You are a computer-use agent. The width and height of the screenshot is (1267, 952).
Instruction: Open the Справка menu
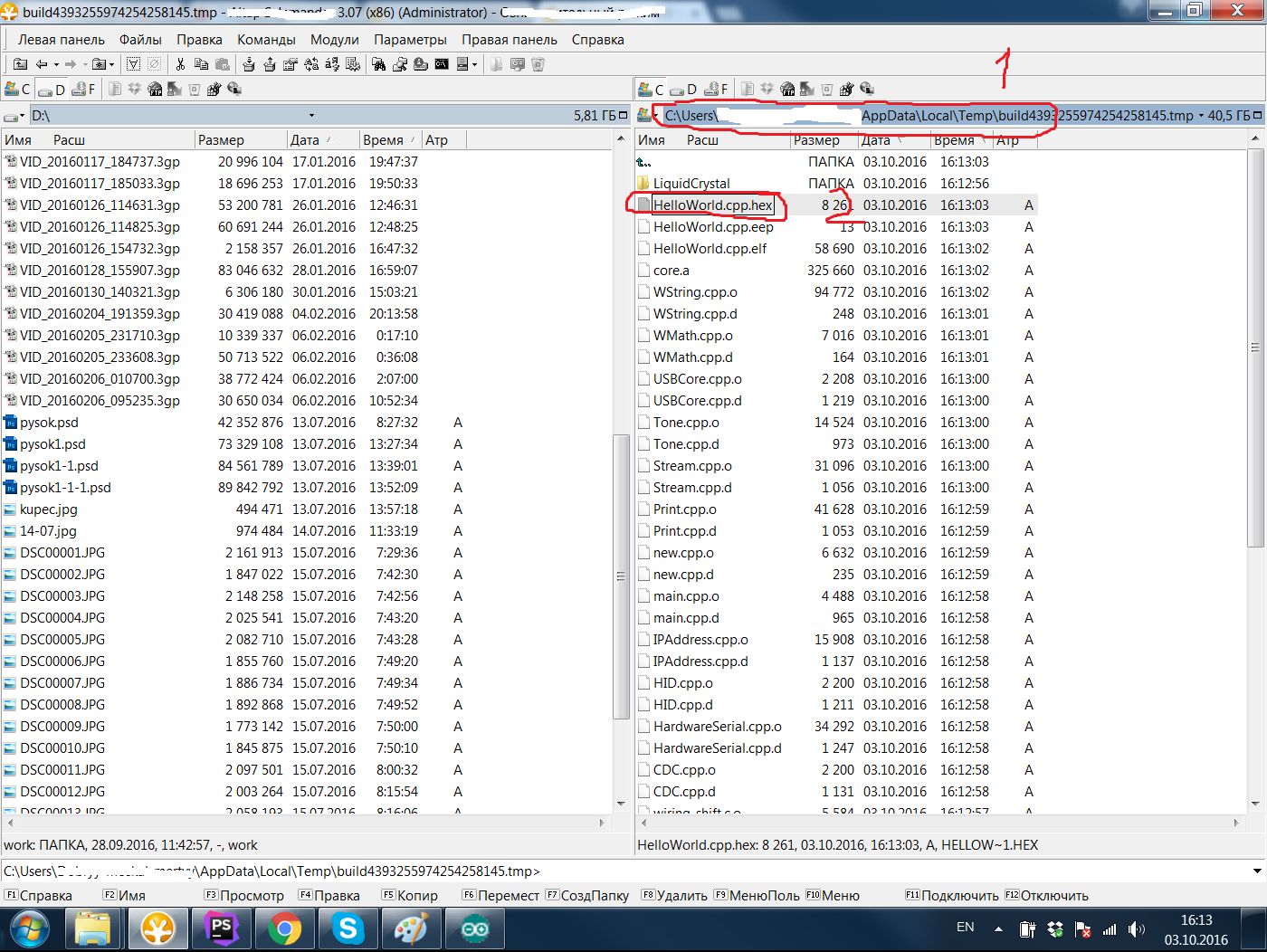point(598,40)
